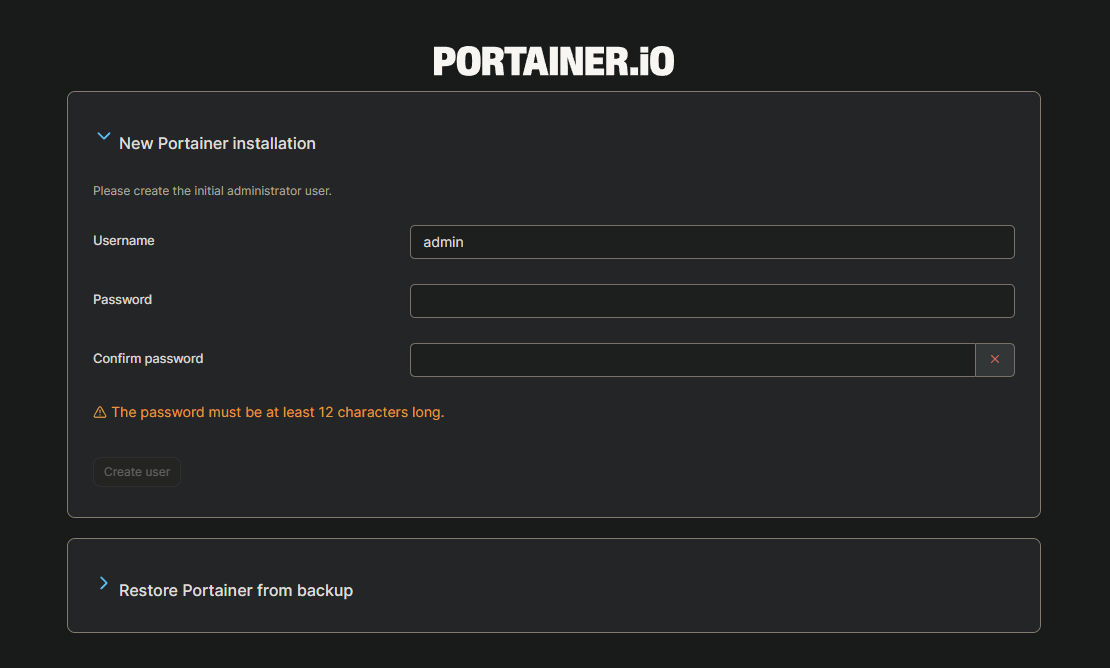The width and height of the screenshot is (1110, 668).
Task: Click the orange warning triangle icon
Action: point(100,412)
